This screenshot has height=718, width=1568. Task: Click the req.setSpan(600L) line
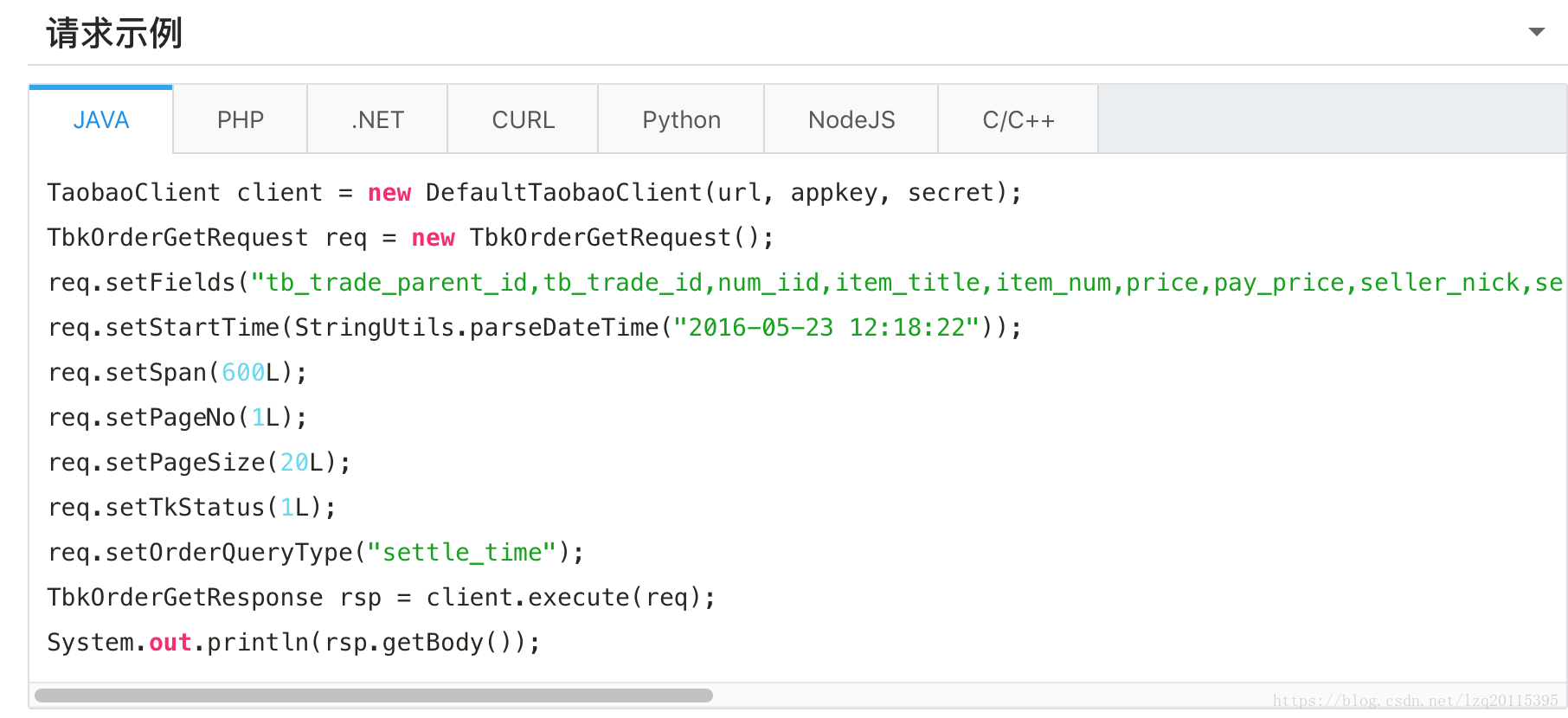coord(177,372)
